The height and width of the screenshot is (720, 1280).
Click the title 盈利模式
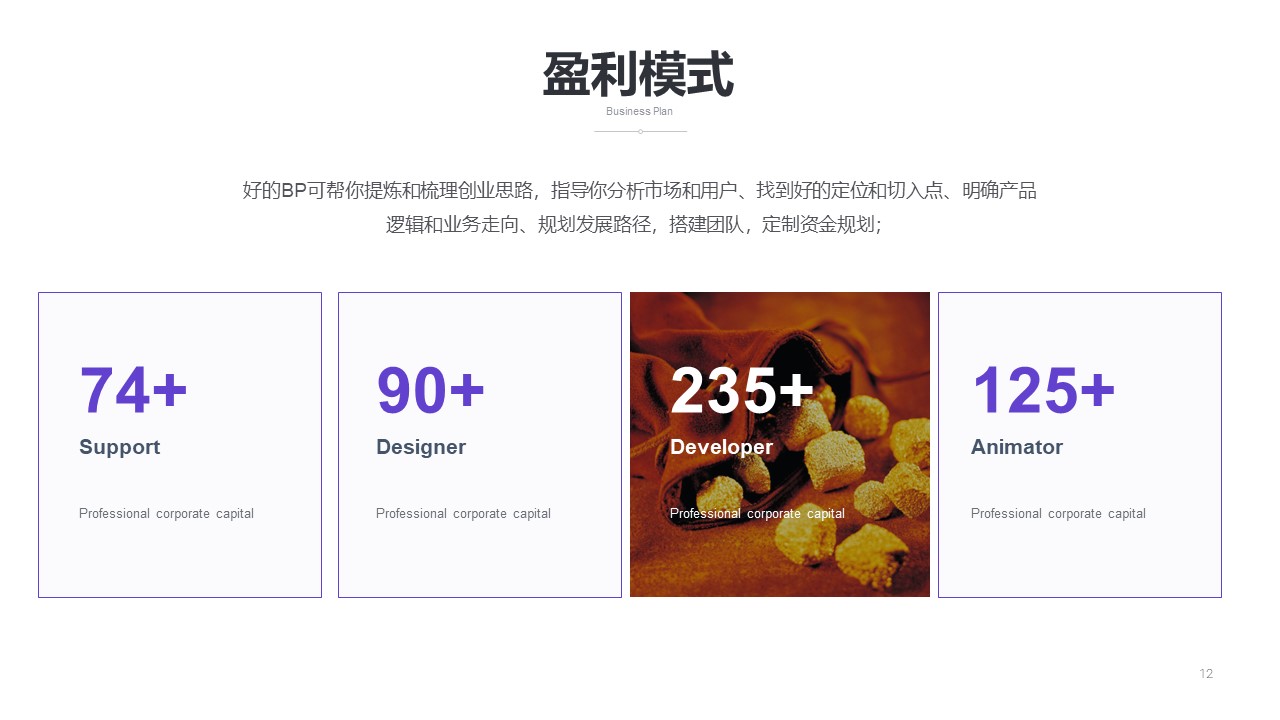pos(639,75)
